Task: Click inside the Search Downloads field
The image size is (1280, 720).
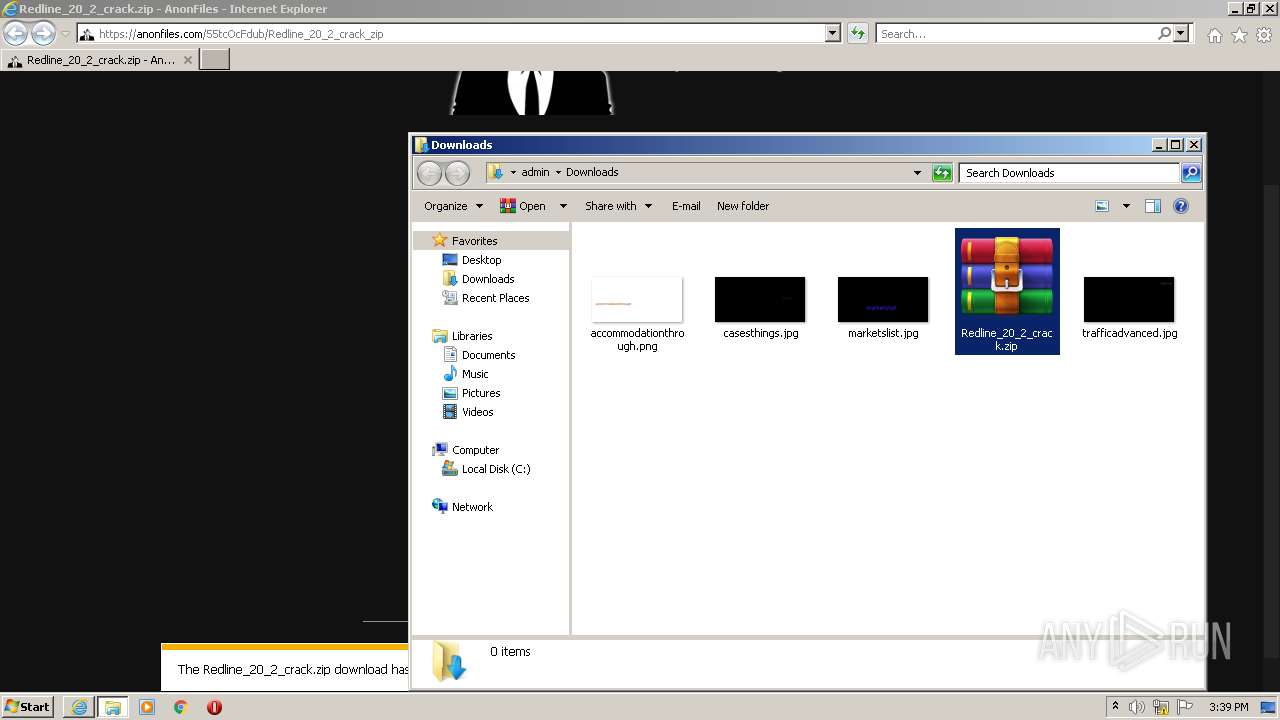Action: click(1070, 173)
